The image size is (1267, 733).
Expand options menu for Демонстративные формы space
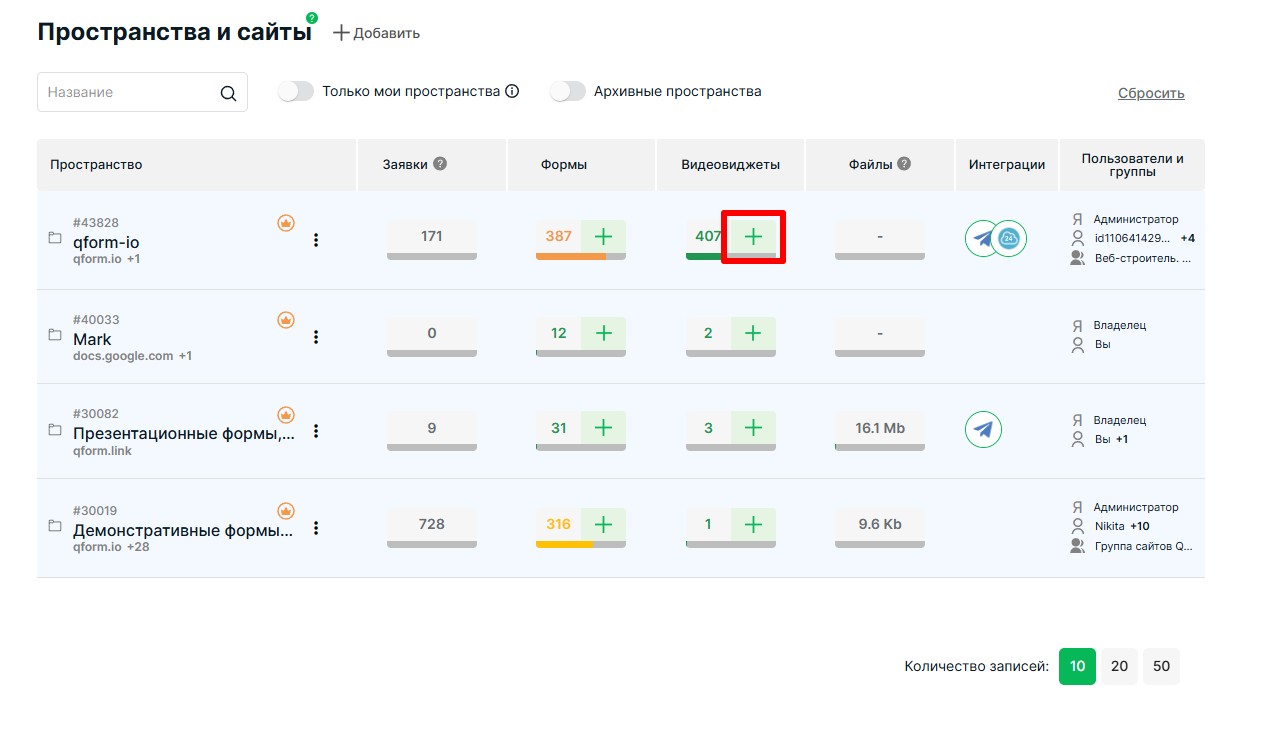[x=316, y=528]
